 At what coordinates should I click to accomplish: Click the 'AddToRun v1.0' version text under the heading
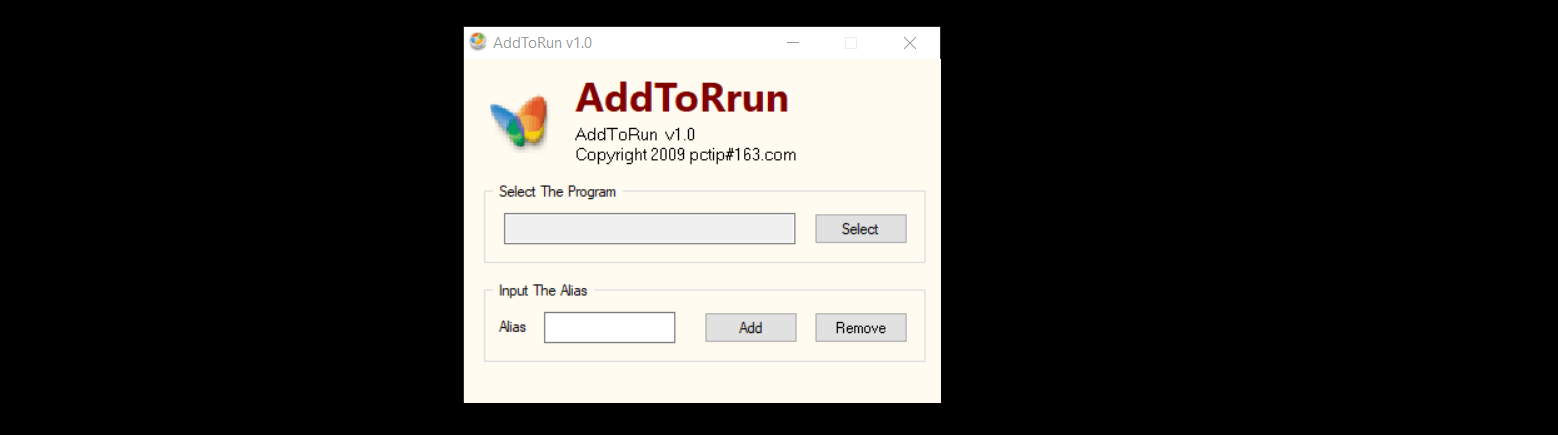[635, 134]
